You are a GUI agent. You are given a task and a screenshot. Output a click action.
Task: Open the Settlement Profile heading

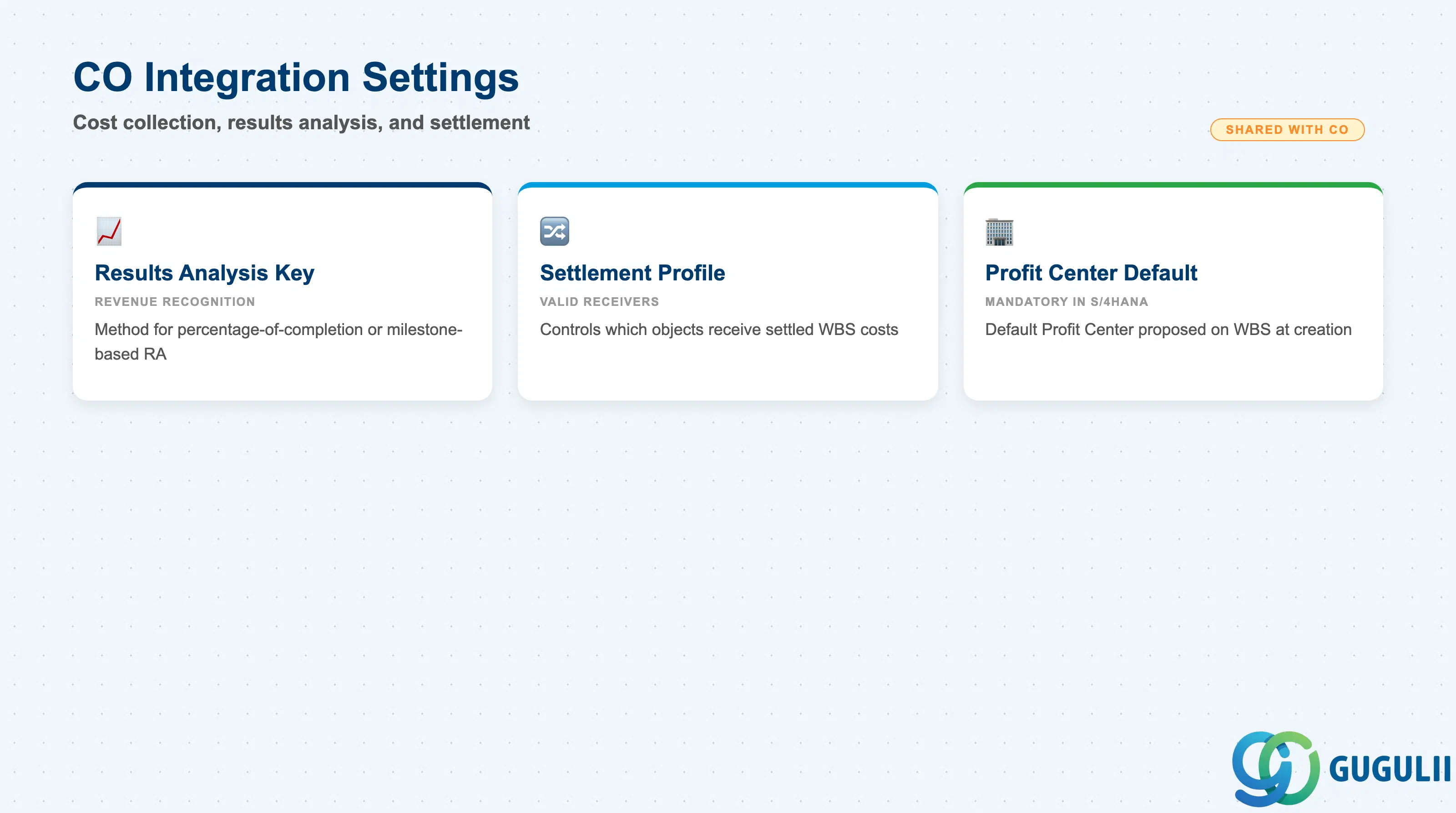point(632,273)
